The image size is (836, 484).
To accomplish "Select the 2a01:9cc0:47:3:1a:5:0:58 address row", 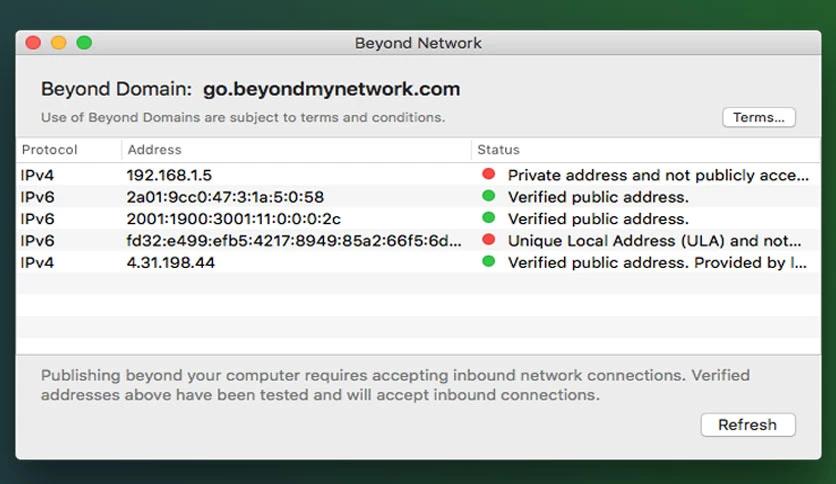I will coord(418,197).
